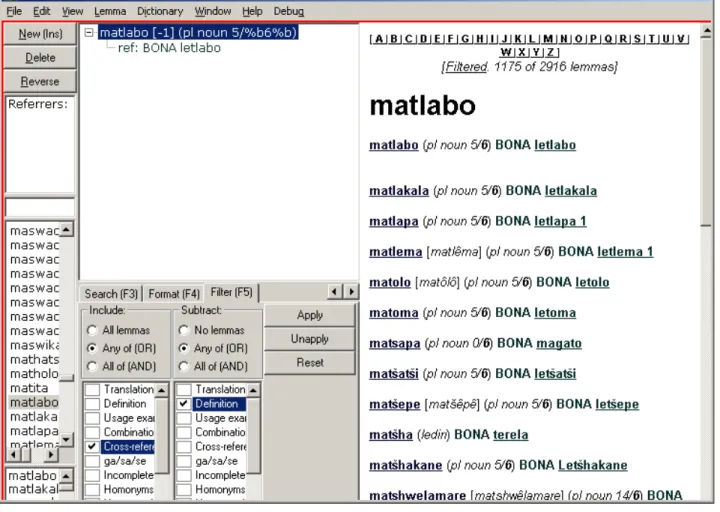The width and height of the screenshot is (720, 512).
Task: Open the Debug menu
Action: coord(289,11)
